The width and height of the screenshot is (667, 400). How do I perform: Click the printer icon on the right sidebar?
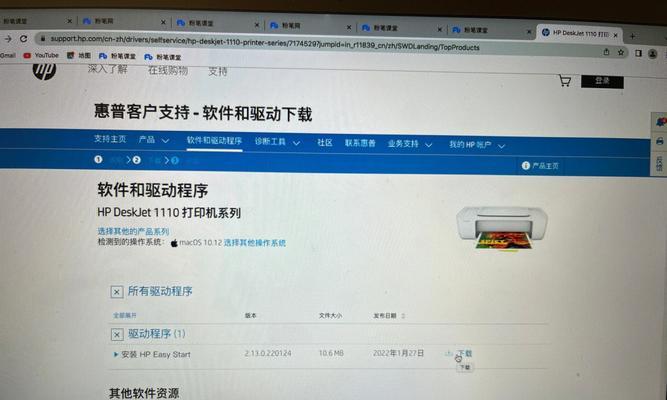pyautogui.click(x=659, y=141)
